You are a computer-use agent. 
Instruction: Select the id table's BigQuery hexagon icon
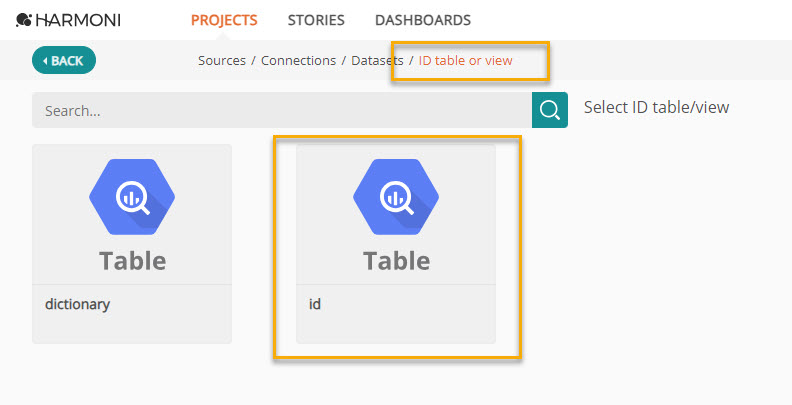click(396, 197)
